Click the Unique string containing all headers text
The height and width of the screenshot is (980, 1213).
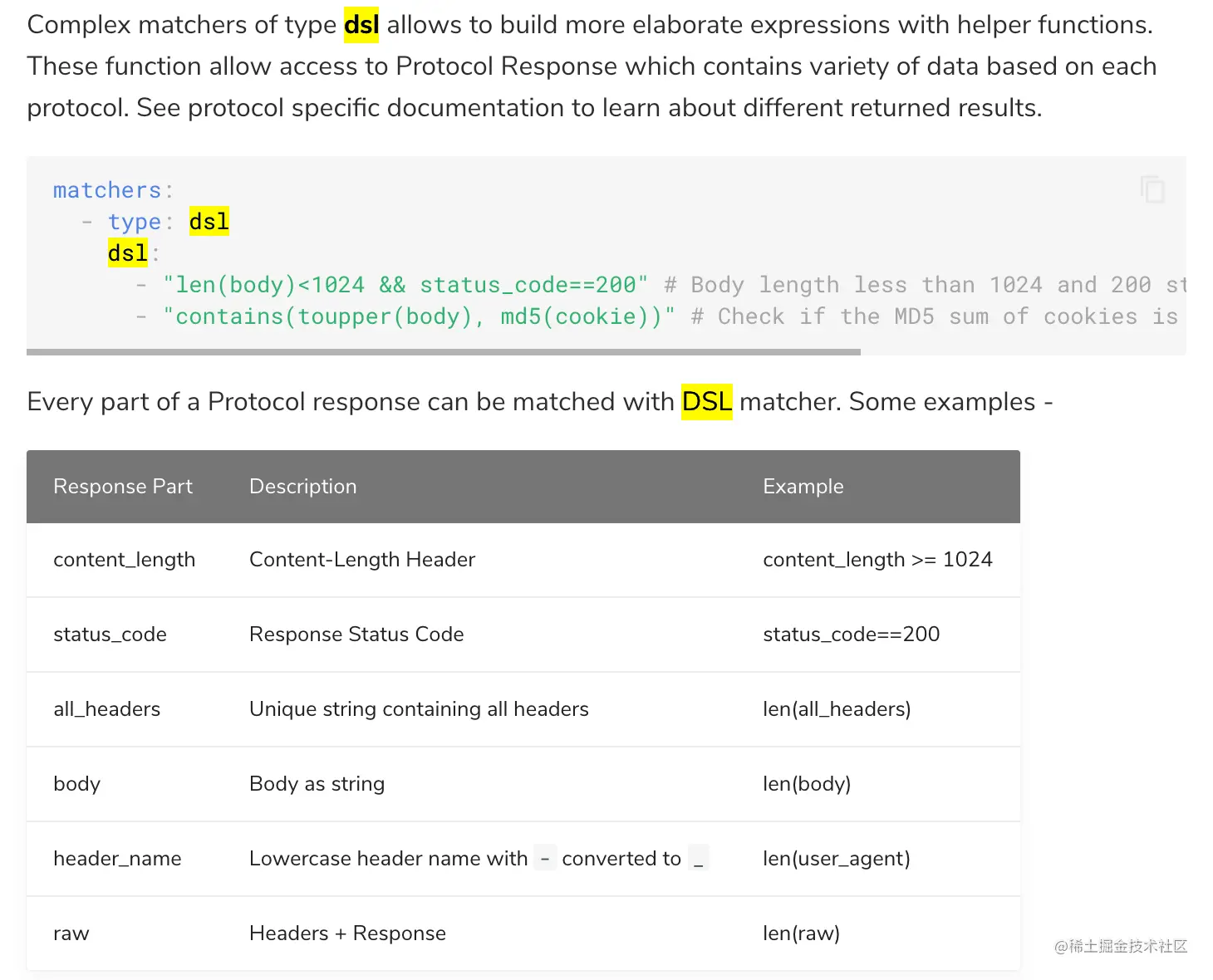click(x=419, y=709)
